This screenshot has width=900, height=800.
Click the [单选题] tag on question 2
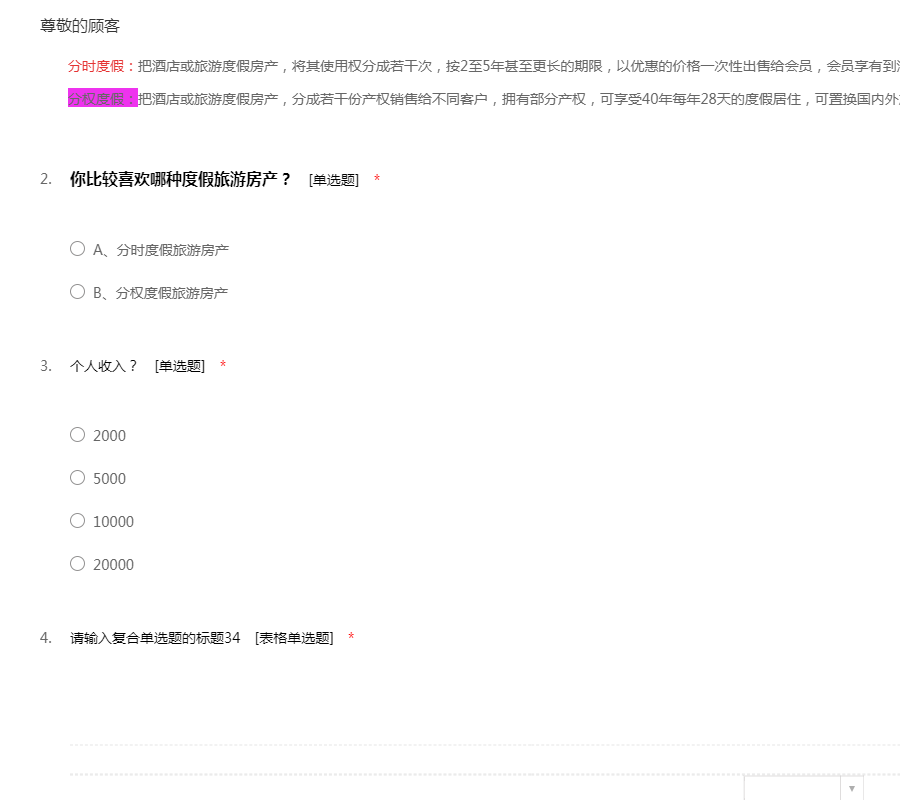click(x=334, y=180)
